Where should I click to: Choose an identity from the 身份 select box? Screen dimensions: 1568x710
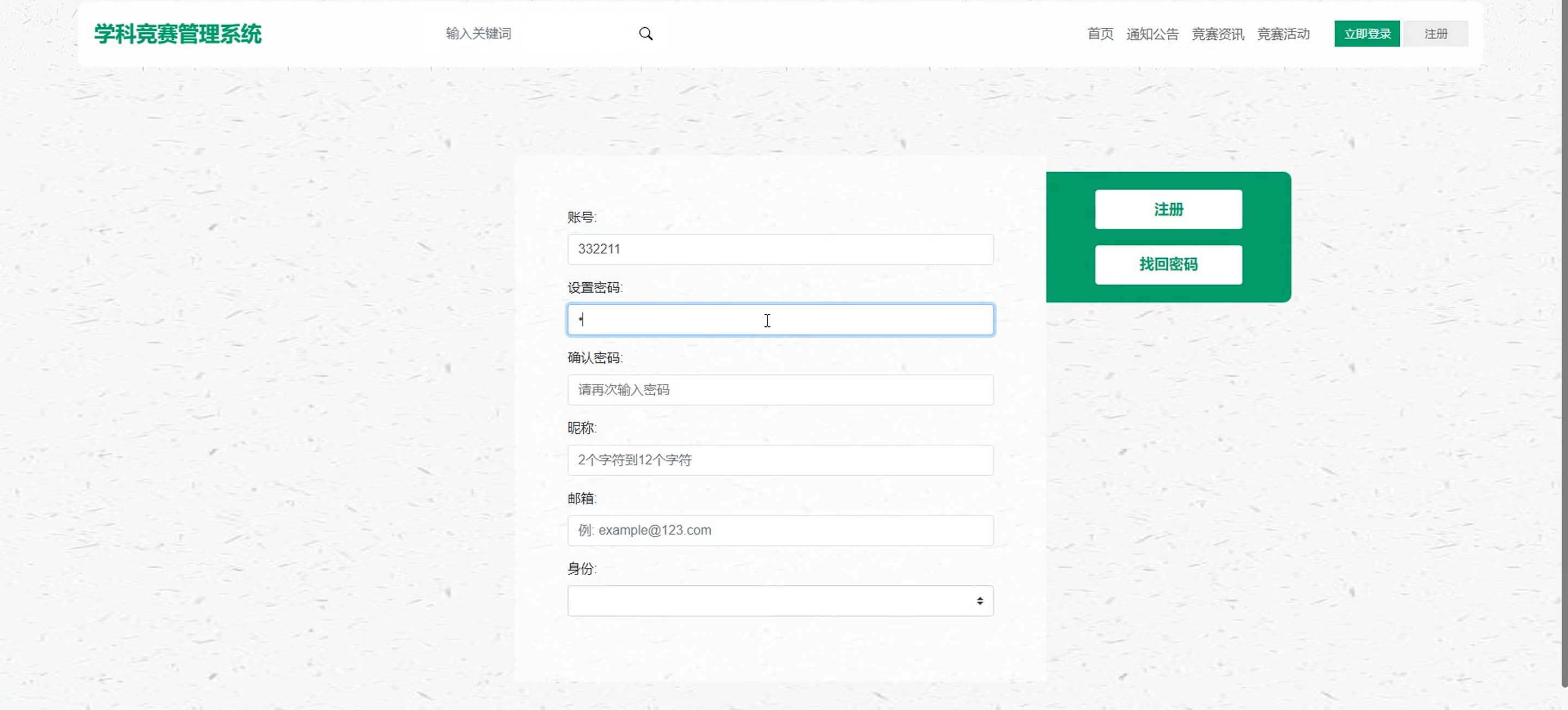point(780,600)
